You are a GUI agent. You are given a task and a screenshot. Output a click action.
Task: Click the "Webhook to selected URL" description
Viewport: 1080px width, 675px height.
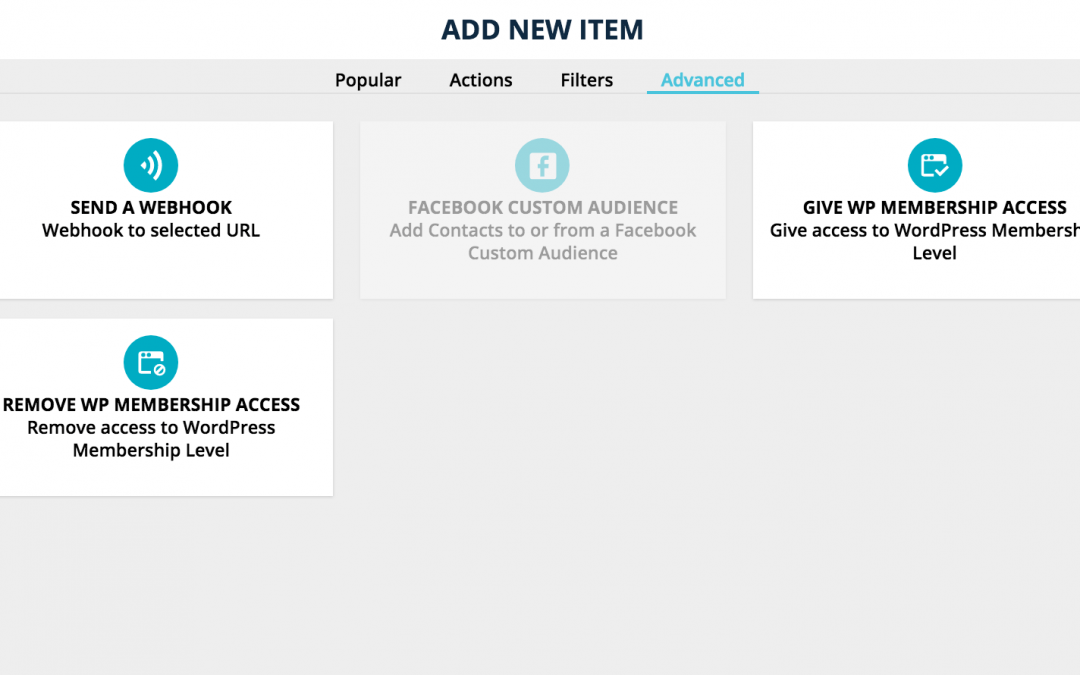151,231
